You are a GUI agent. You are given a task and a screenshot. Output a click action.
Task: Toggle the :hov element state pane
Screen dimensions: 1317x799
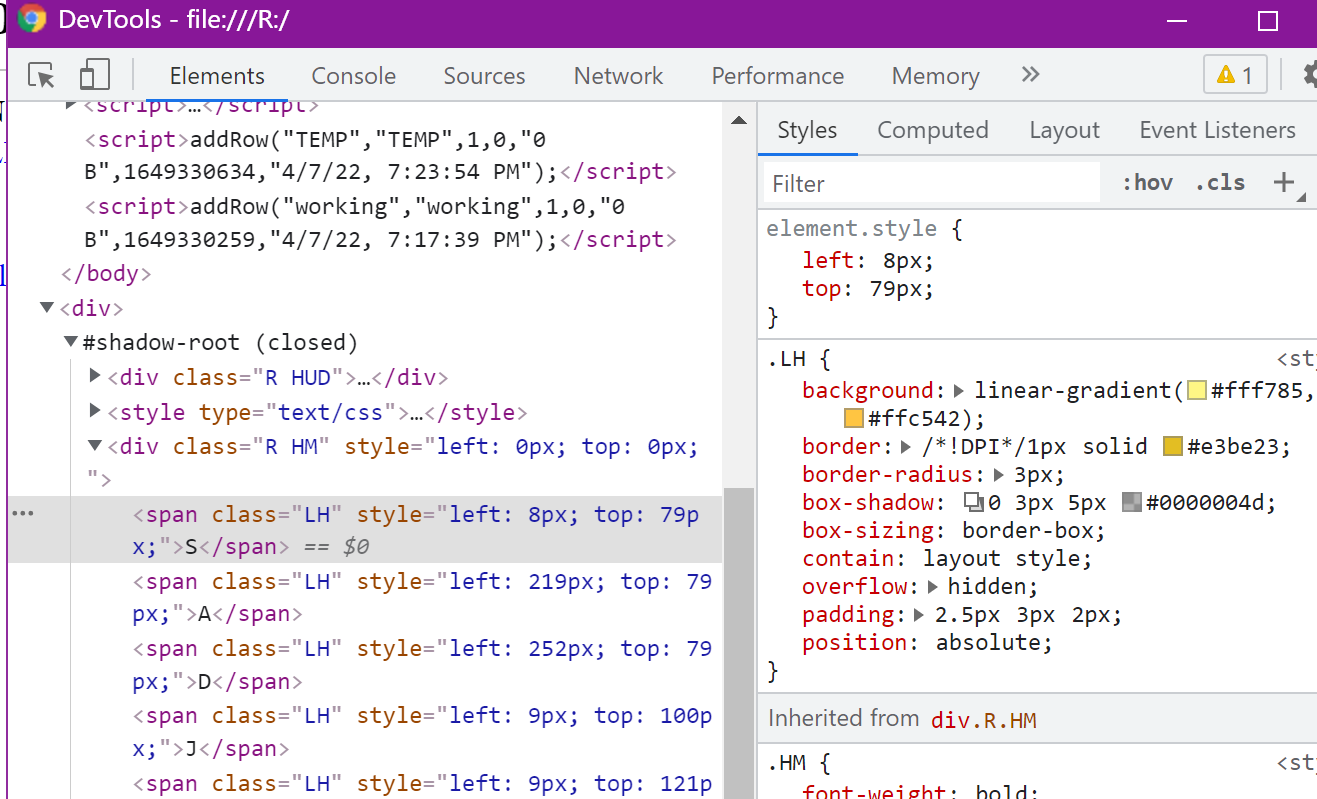click(1147, 182)
